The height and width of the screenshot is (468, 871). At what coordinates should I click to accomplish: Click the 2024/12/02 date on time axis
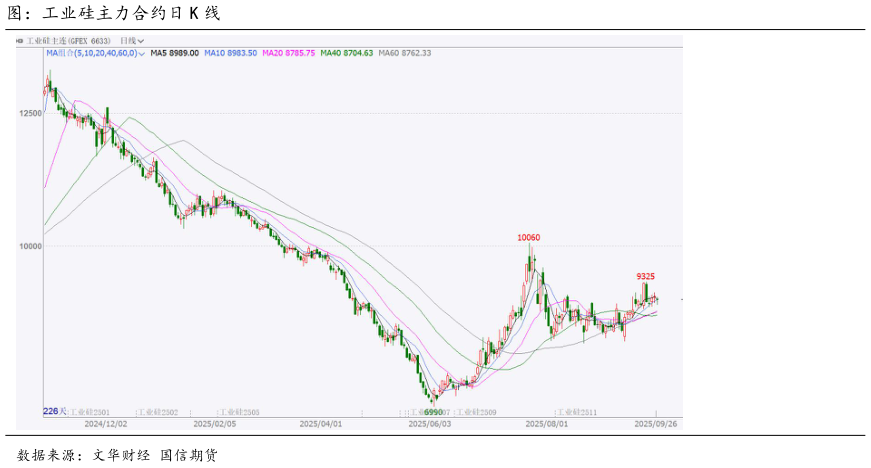pyautogui.click(x=105, y=424)
